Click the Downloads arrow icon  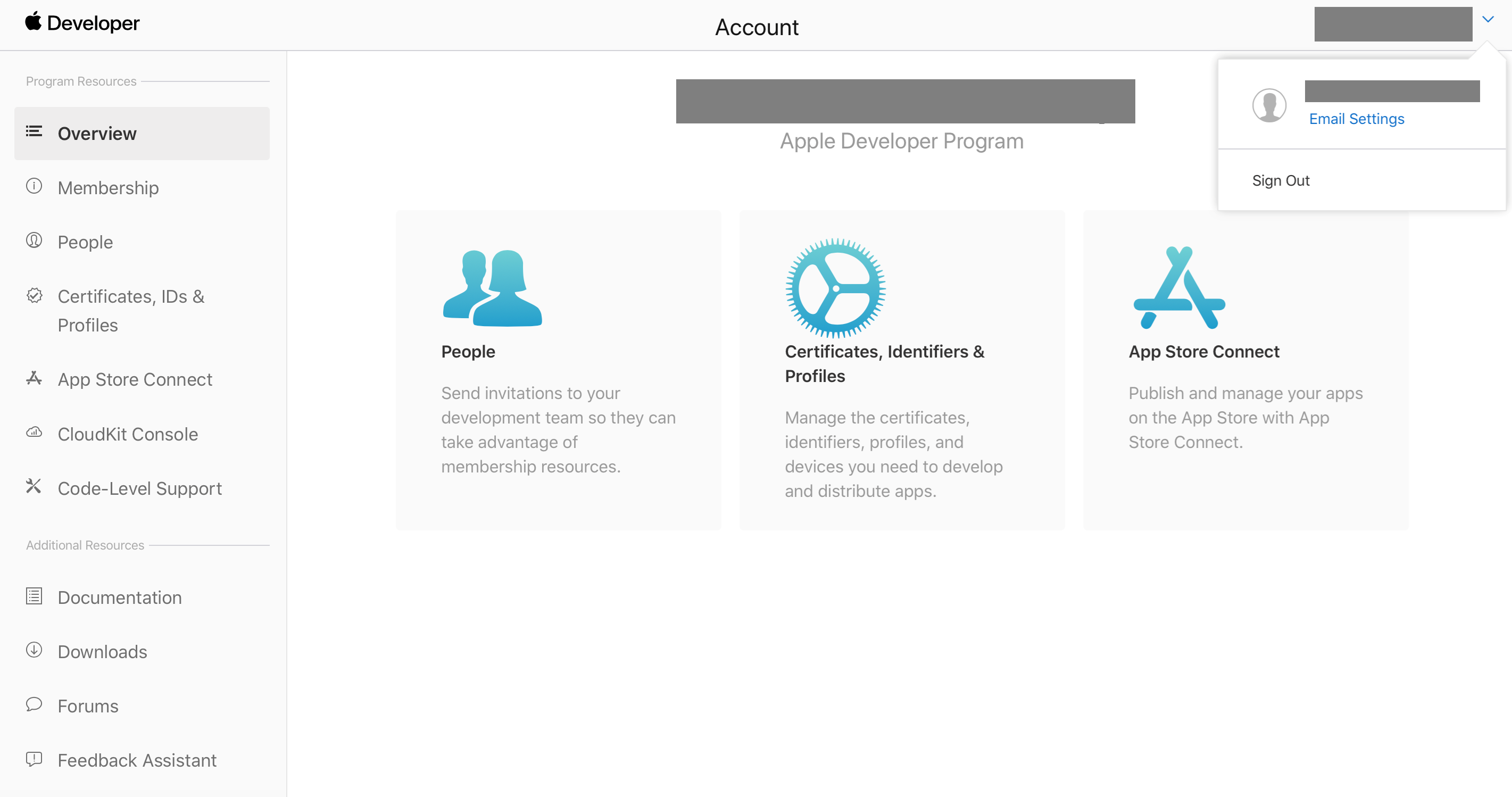tap(34, 650)
